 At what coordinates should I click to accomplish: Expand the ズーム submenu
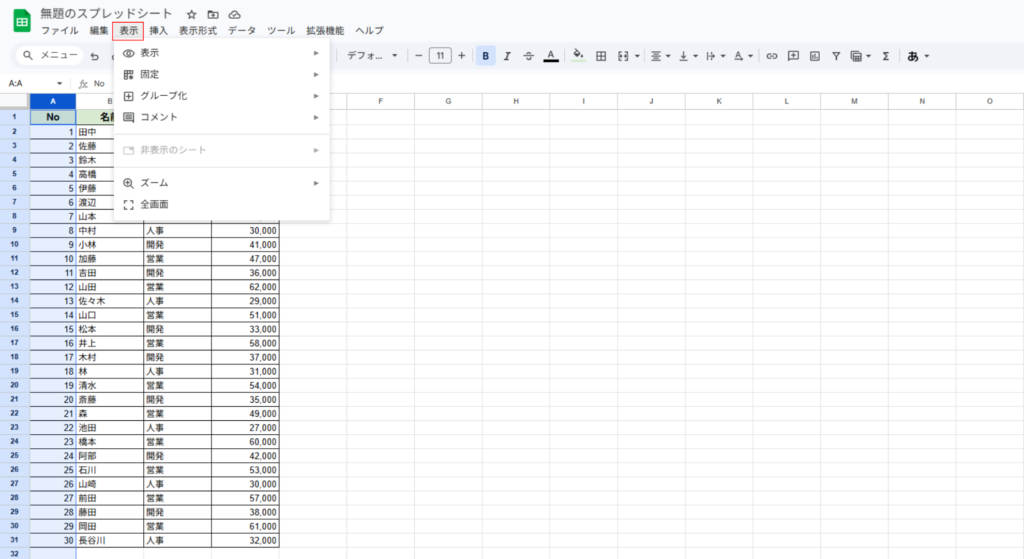click(x=220, y=183)
